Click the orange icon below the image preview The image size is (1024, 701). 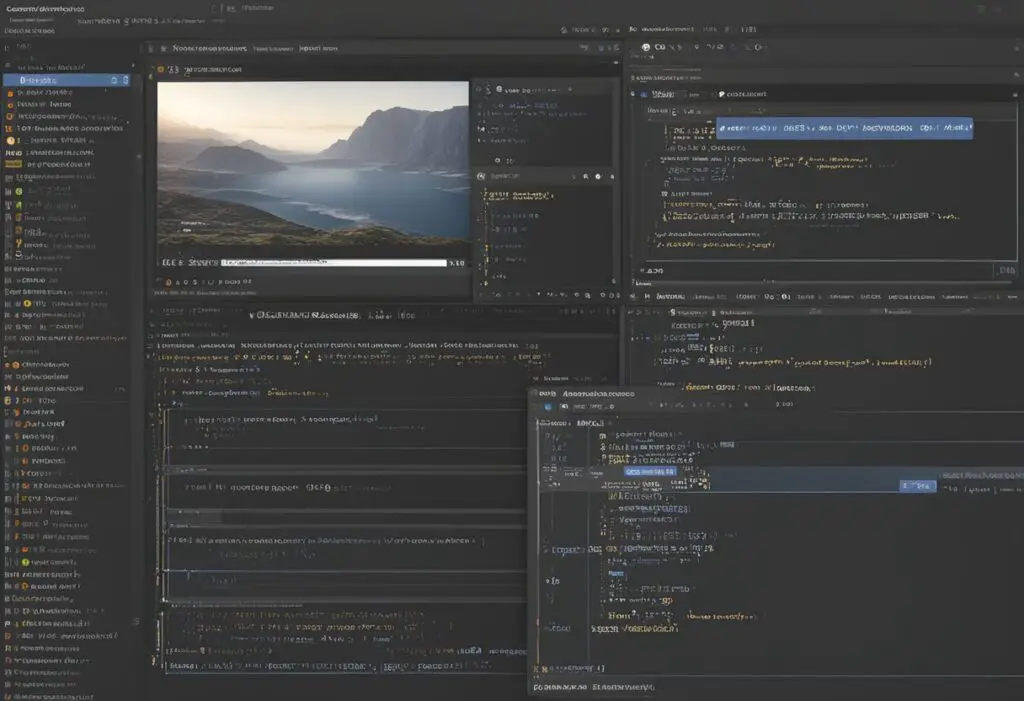168,282
